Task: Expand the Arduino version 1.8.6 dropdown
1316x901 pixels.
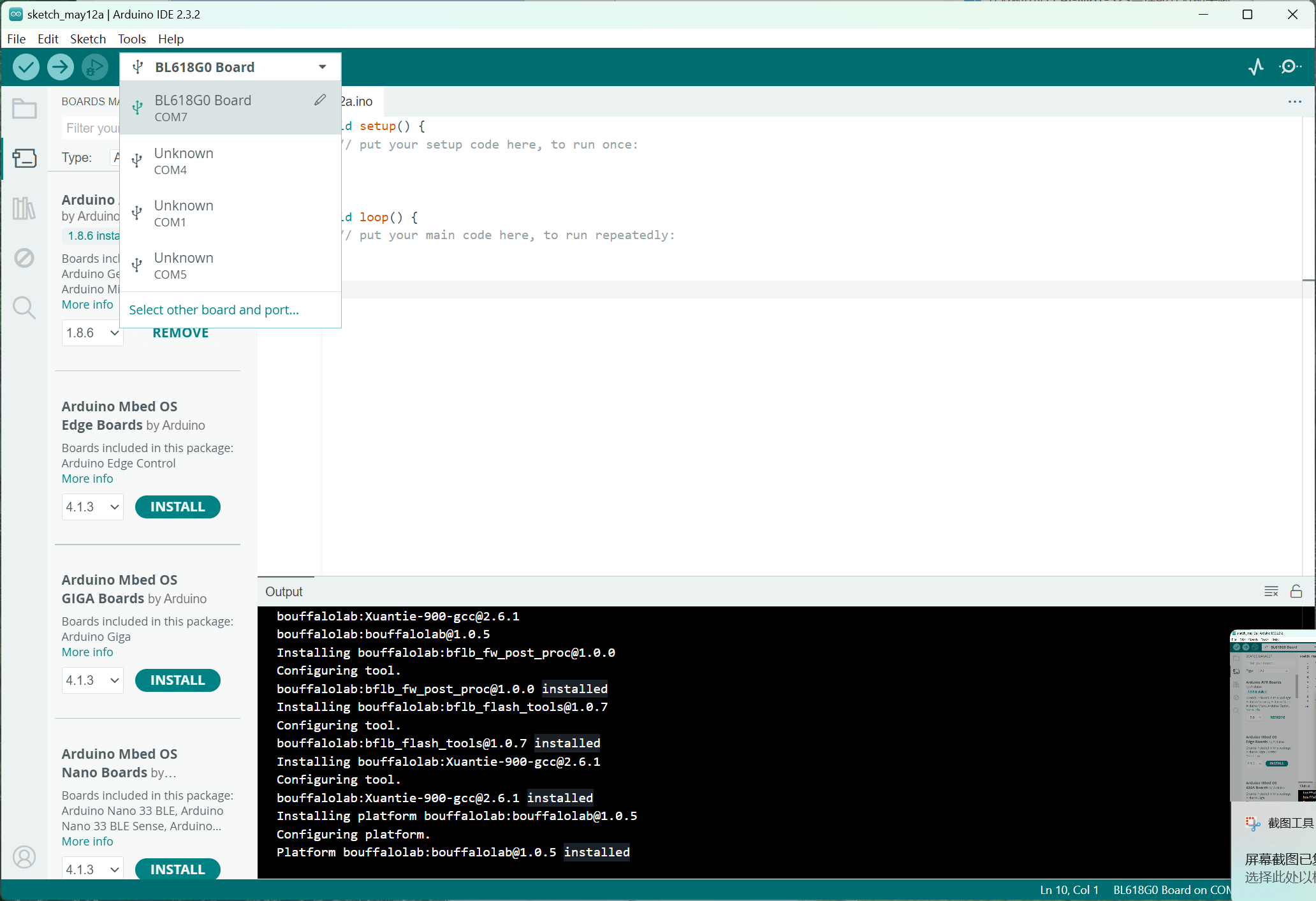Action: (x=91, y=332)
